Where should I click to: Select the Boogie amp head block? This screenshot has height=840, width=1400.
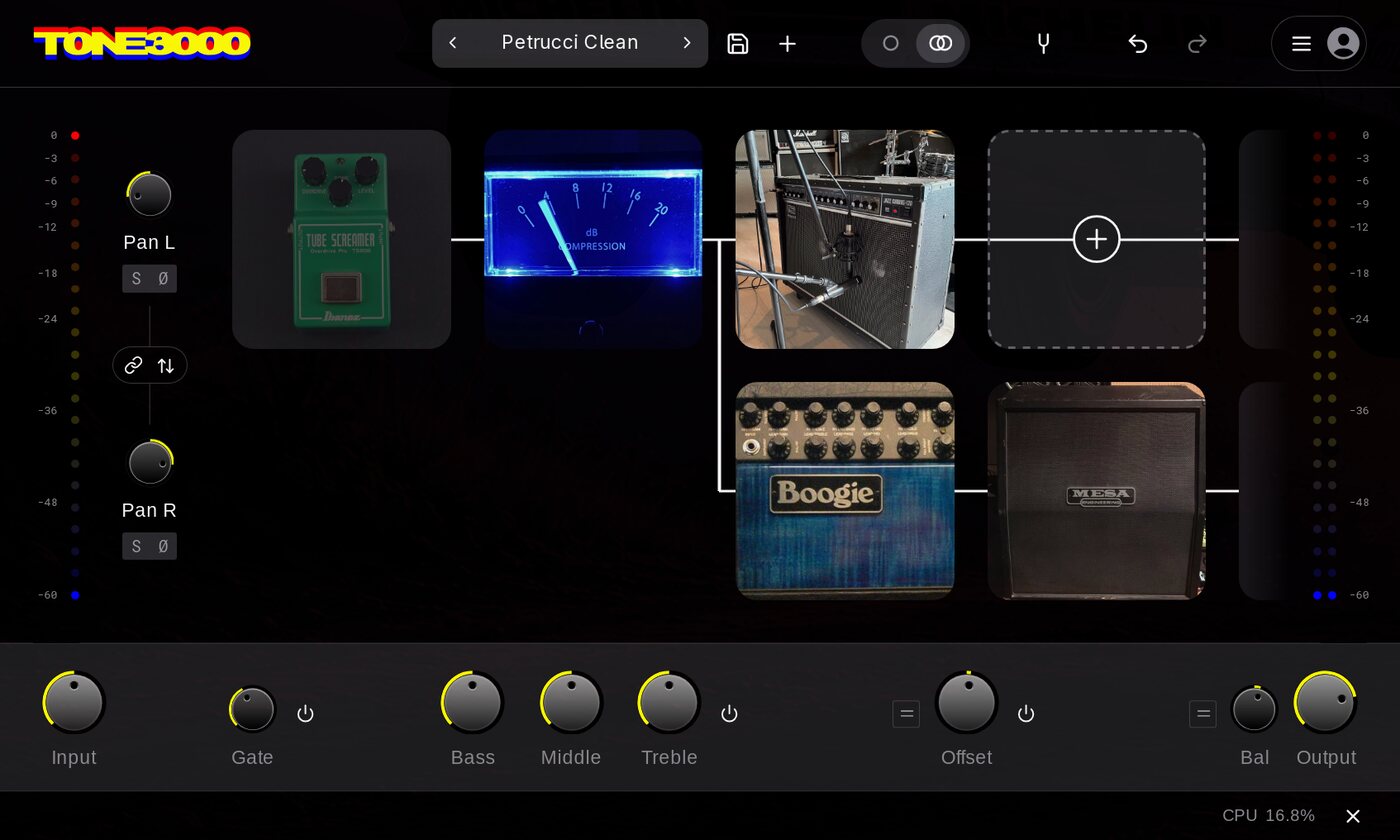[845, 491]
